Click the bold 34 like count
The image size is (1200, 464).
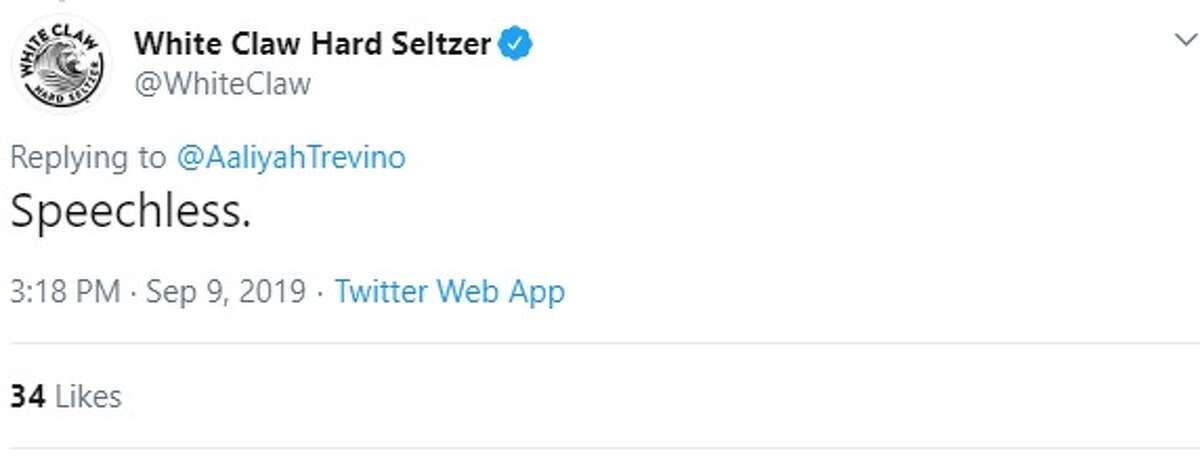pyautogui.click(x=28, y=396)
